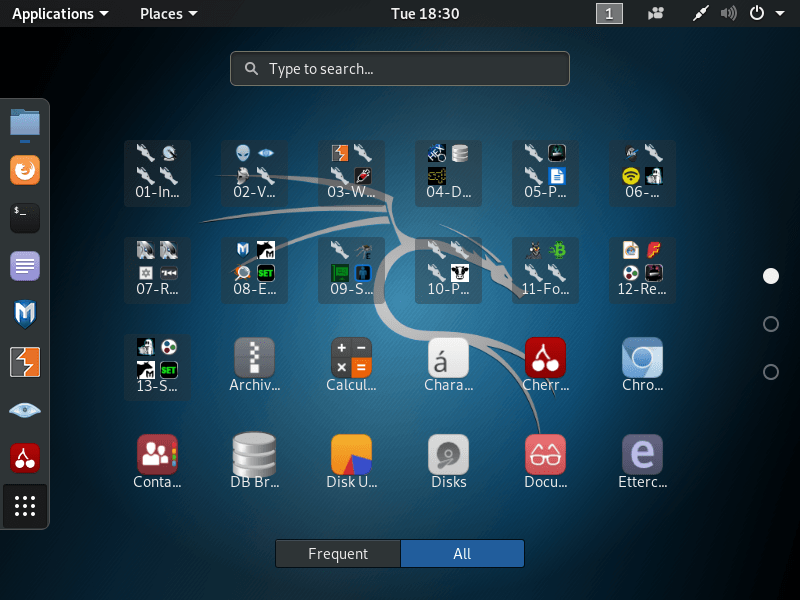
Task: Launch Disk Usage Analyzer
Action: (351, 462)
